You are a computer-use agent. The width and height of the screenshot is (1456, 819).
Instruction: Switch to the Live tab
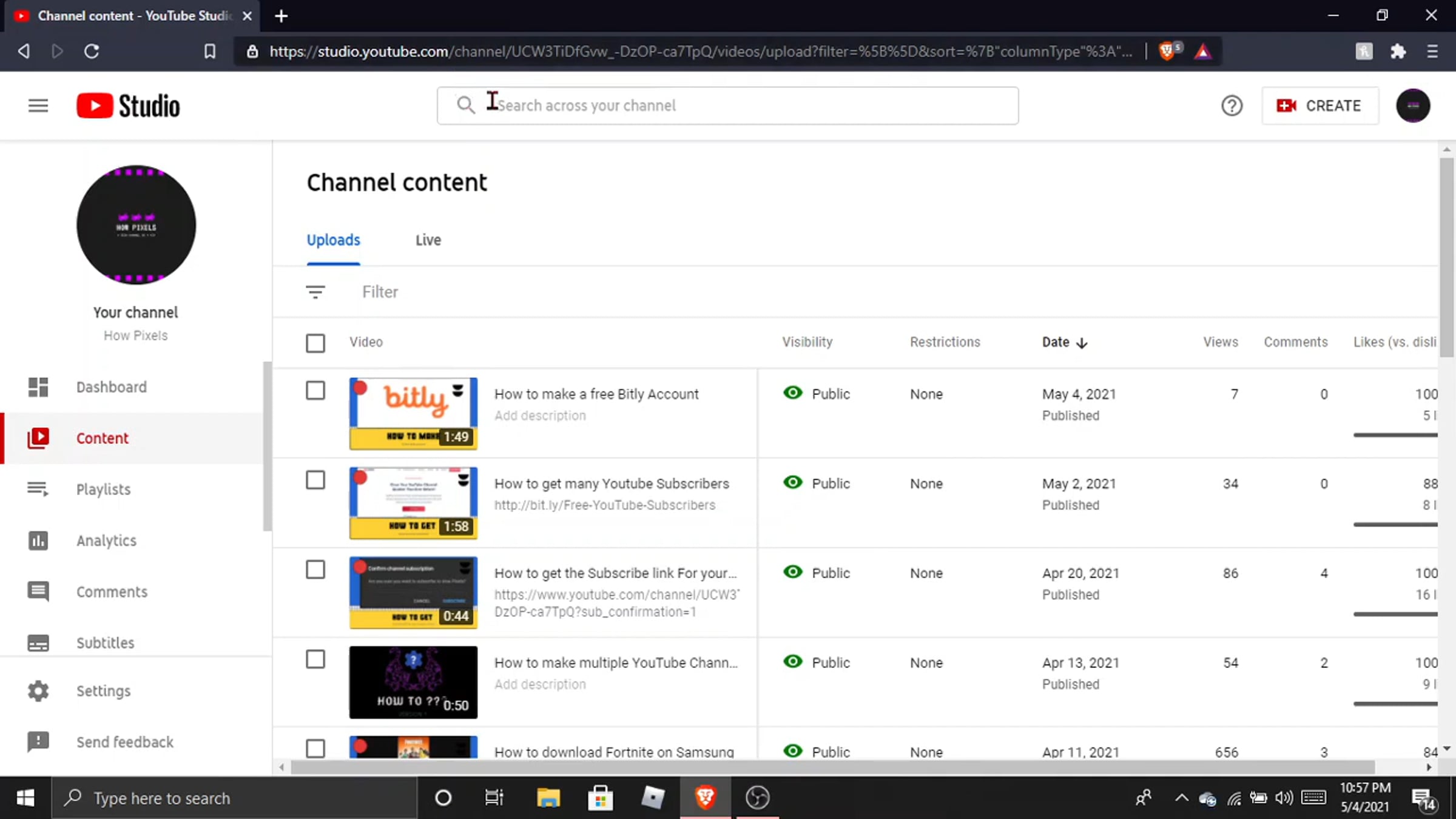[x=428, y=240]
